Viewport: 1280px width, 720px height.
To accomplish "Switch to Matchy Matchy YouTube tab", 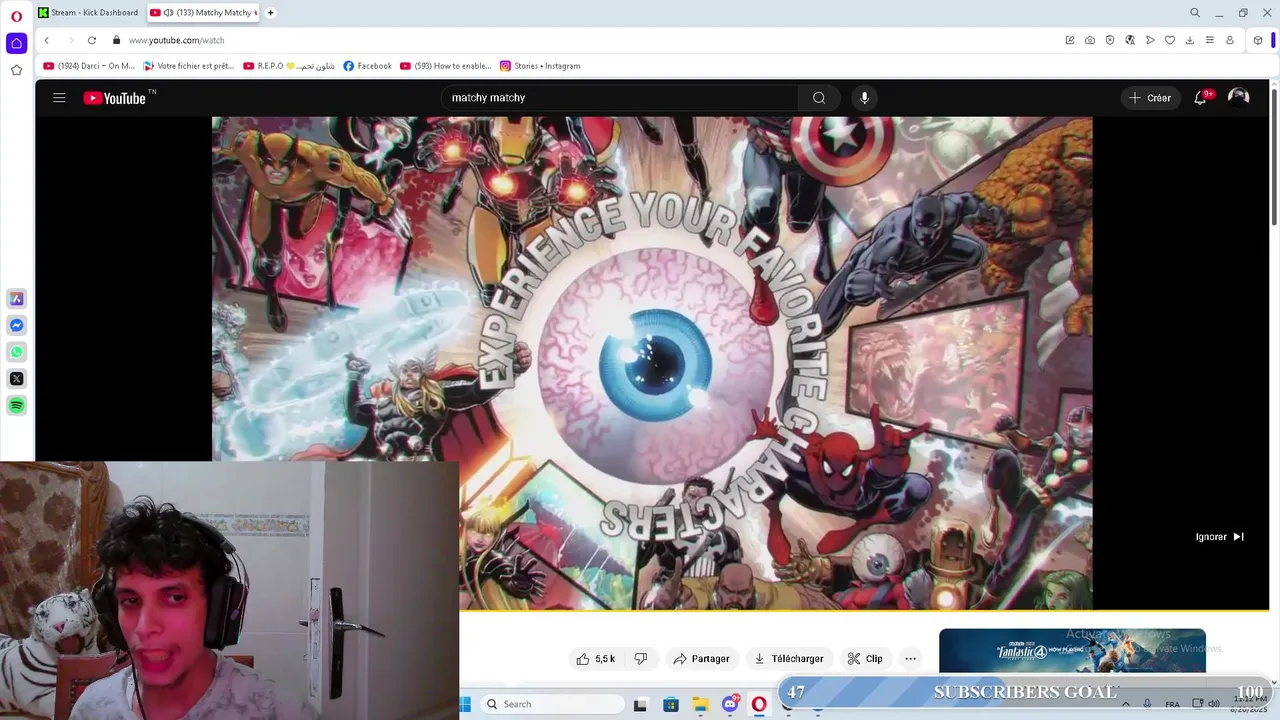I will click(203, 13).
